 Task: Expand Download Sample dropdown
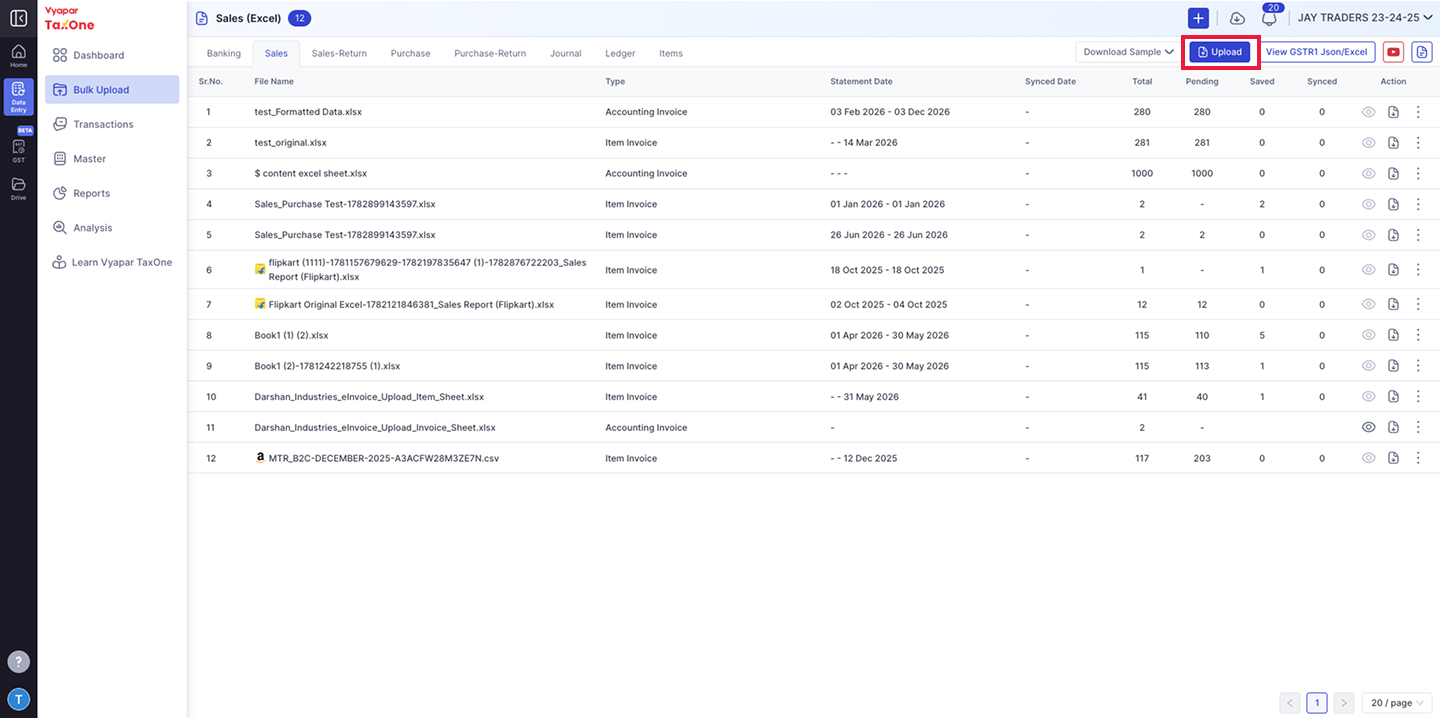[1127, 52]
